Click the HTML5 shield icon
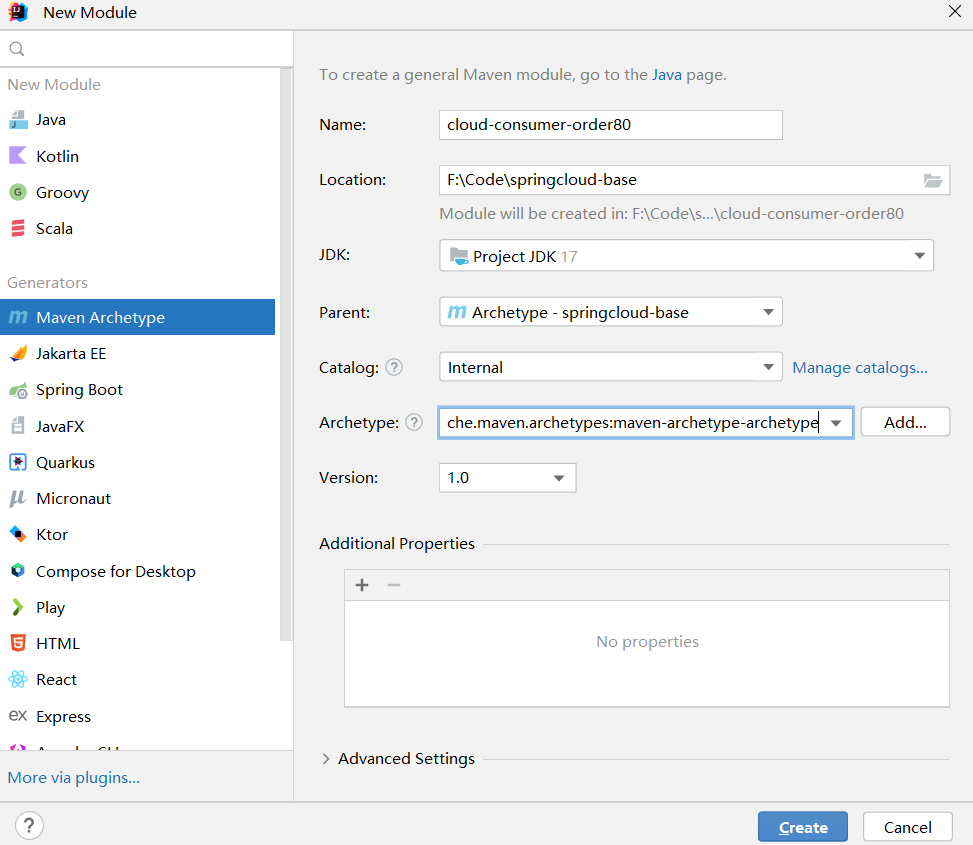The image size is (973, 845). point(18,643)
